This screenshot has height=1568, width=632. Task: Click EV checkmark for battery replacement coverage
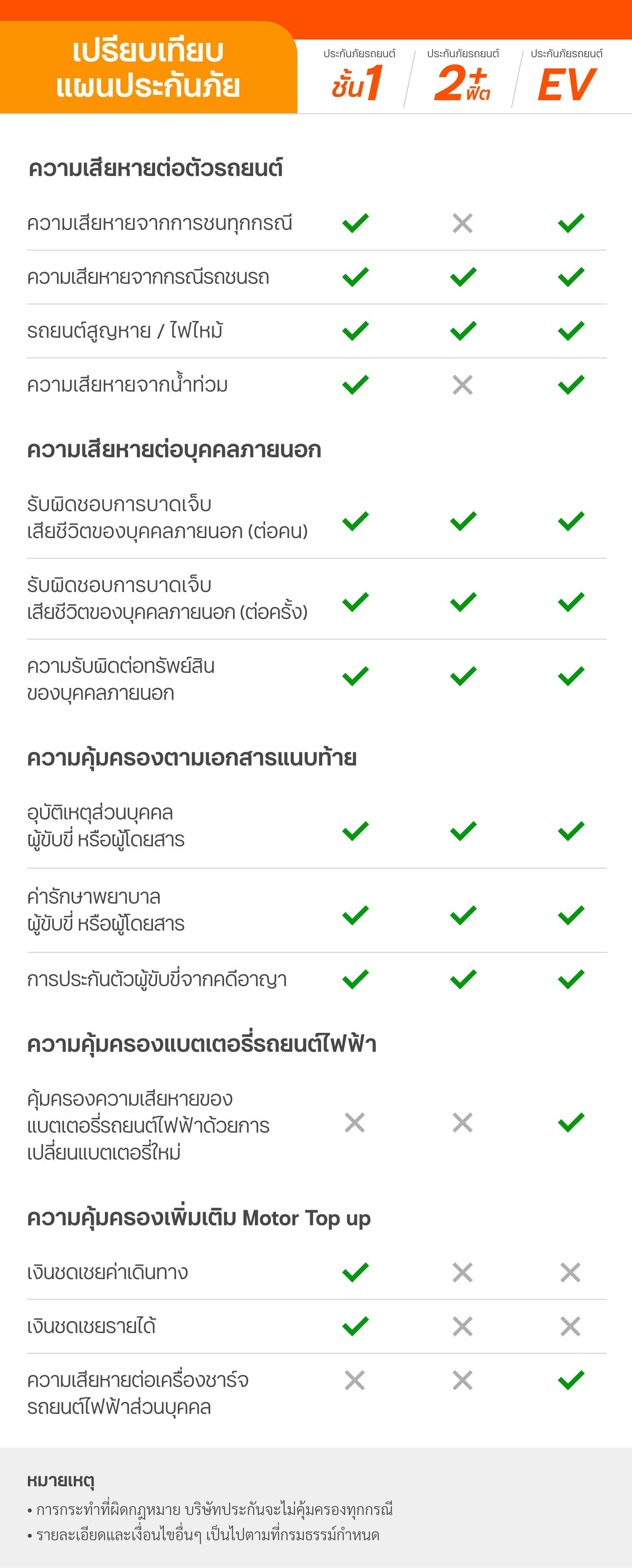[x=571, y=1123]
